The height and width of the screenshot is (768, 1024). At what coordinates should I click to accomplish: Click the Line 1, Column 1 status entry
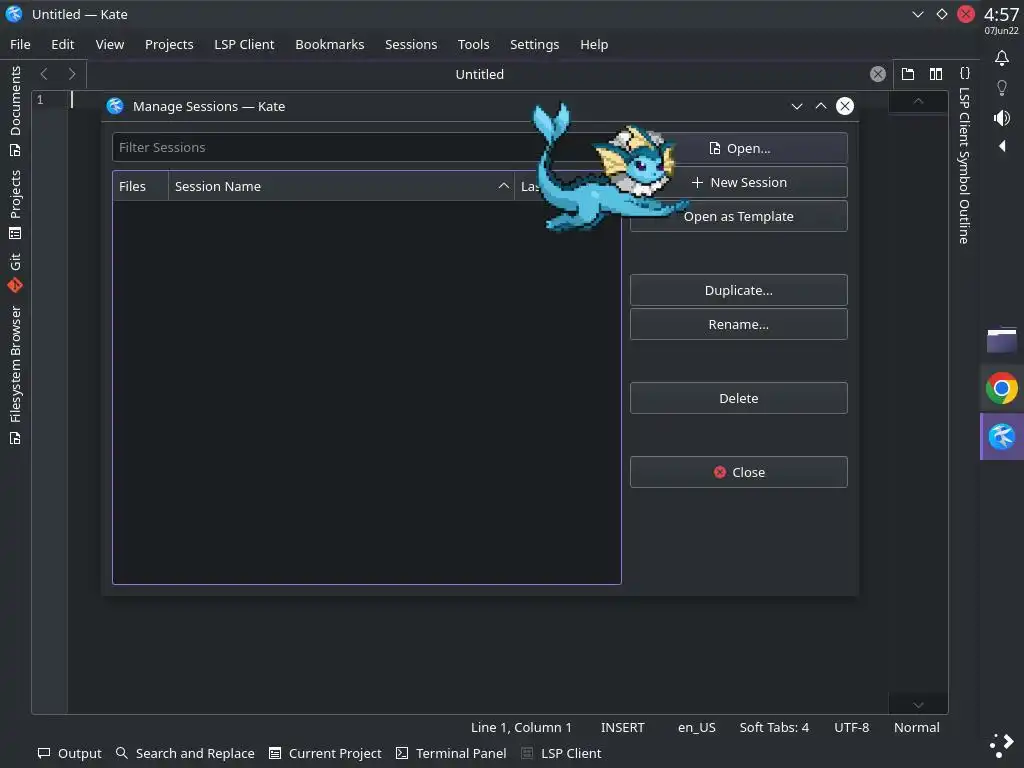[521, 728]
